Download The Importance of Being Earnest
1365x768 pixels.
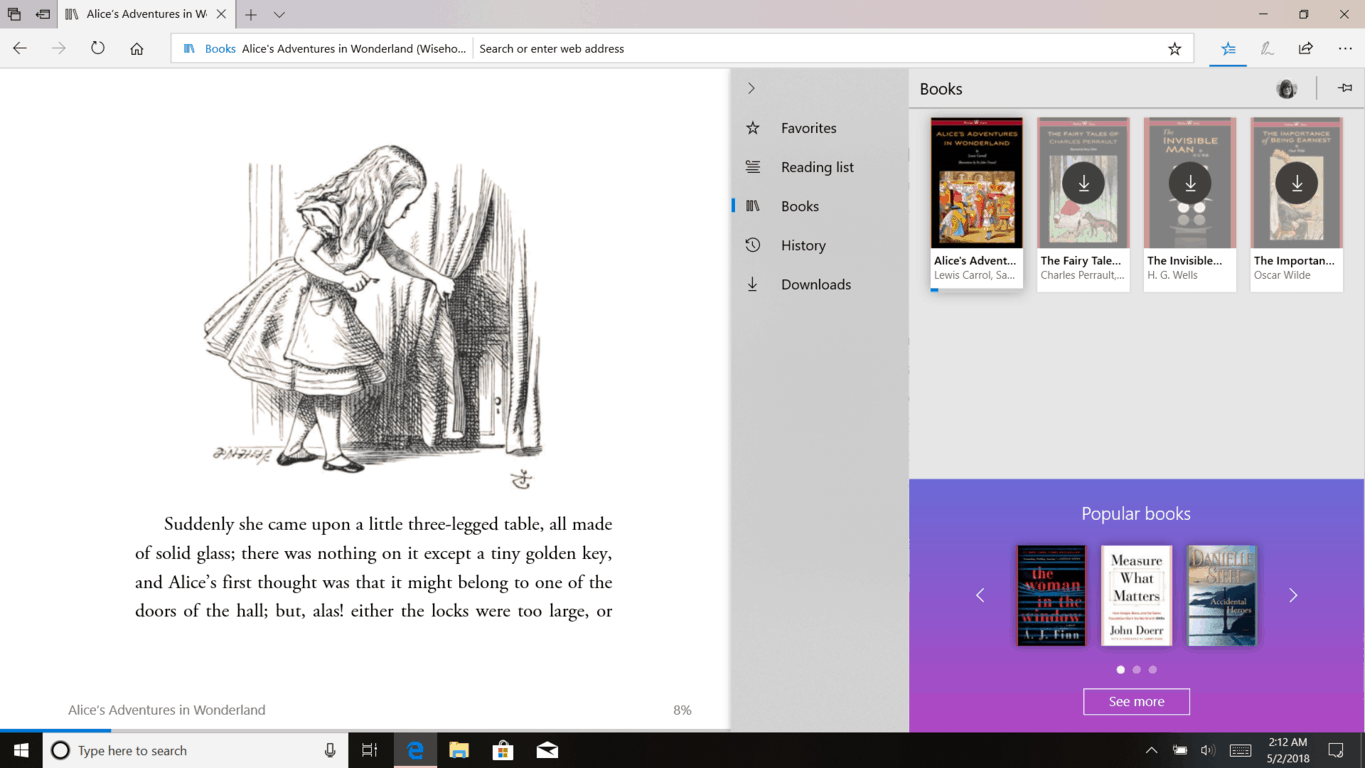point(1297,183)
